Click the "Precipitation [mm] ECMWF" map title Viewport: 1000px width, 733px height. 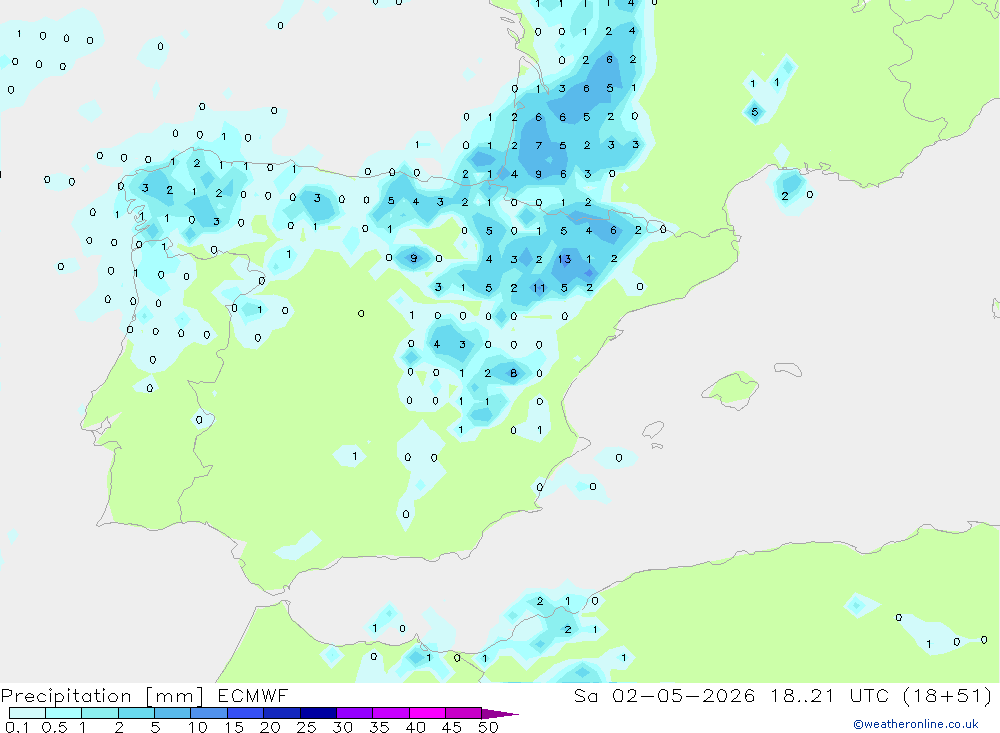145,695
